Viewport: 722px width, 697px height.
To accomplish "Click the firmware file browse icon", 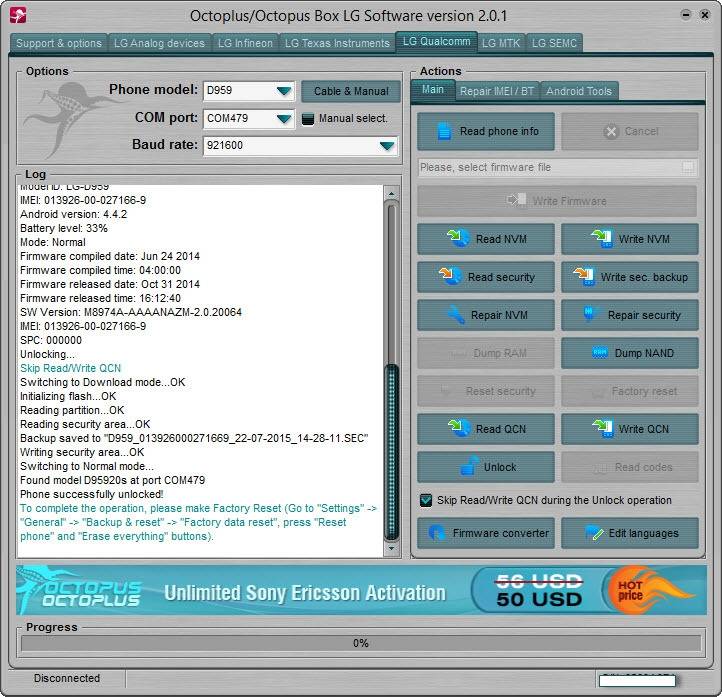I will pyautogui.click(x=687, y=167).
